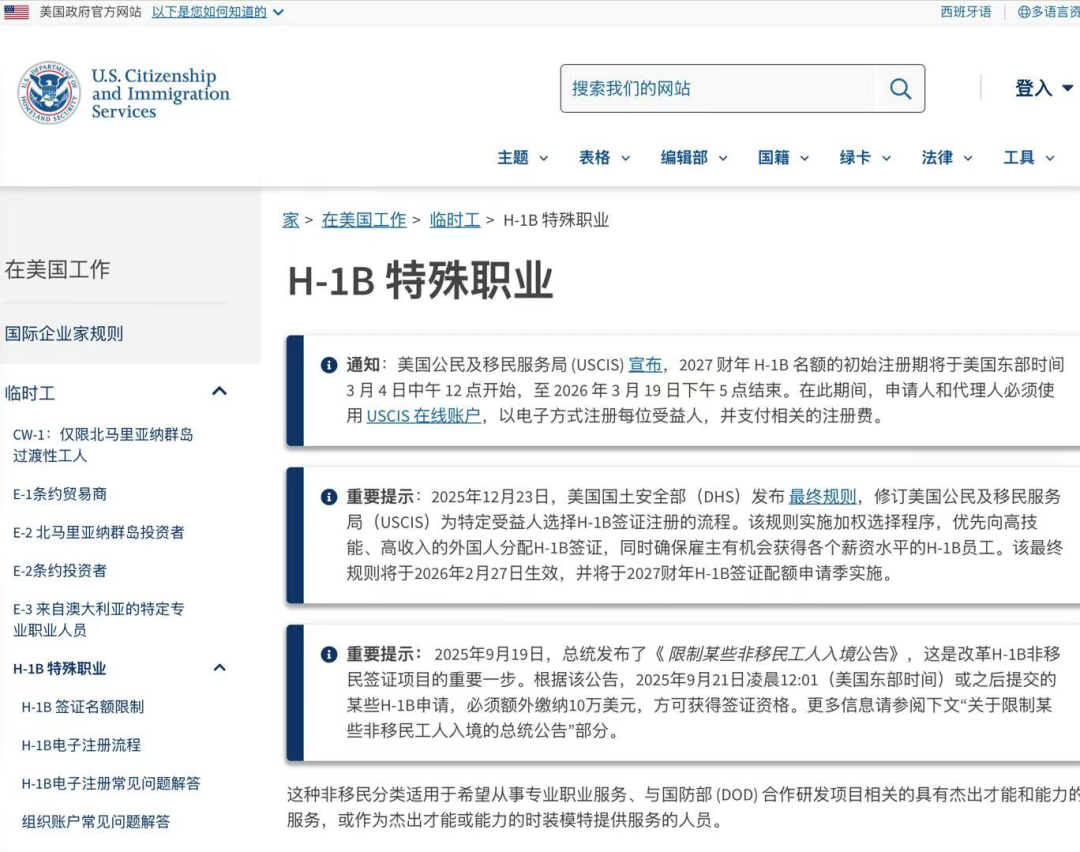This screenshot has width=1080, height=852.
Task: Open the 主题 menu
Action: point(522,158)
